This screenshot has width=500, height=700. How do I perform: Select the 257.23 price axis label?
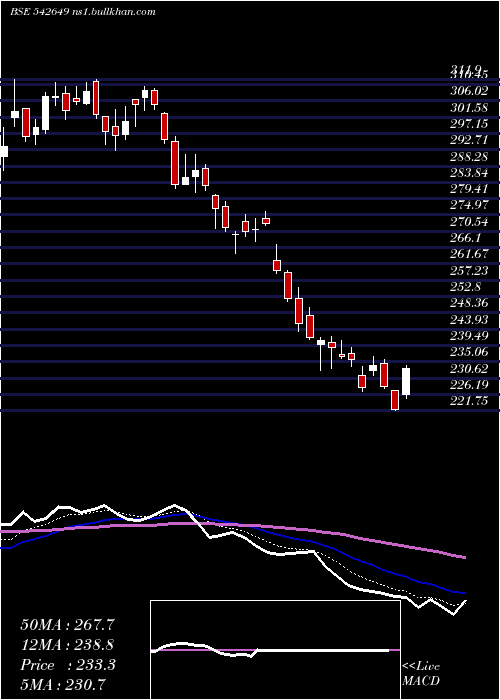[x=468, y=271]
